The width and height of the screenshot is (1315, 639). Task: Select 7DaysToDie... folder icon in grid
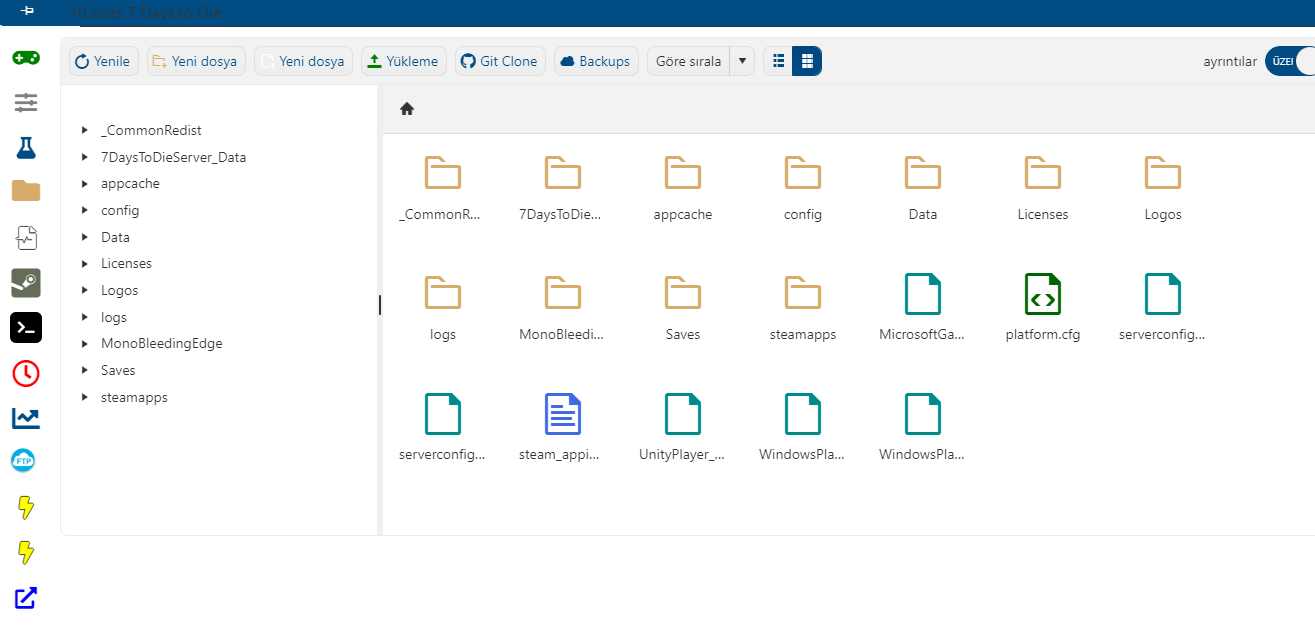[563, 173]
